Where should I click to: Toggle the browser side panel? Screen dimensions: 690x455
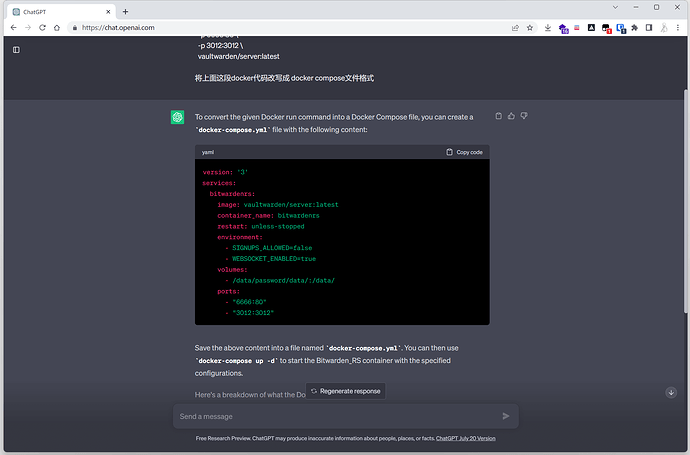point(649,28)
